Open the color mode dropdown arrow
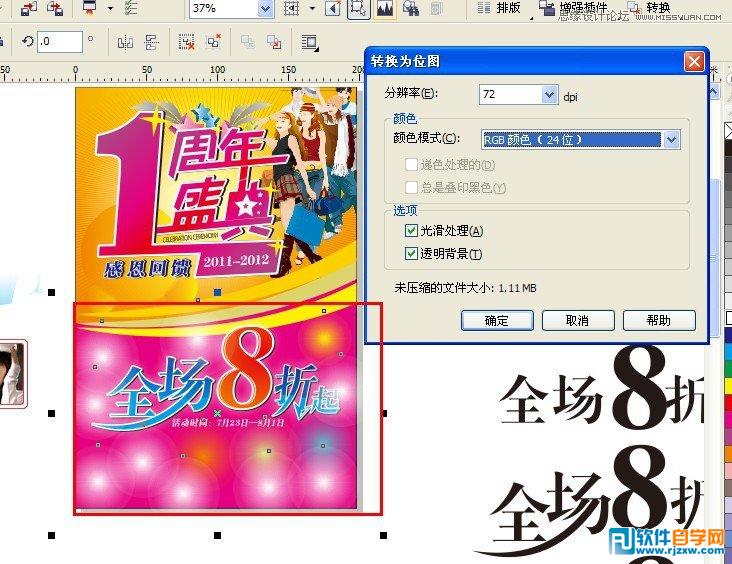The image size is (732, 564). (671, 139)
